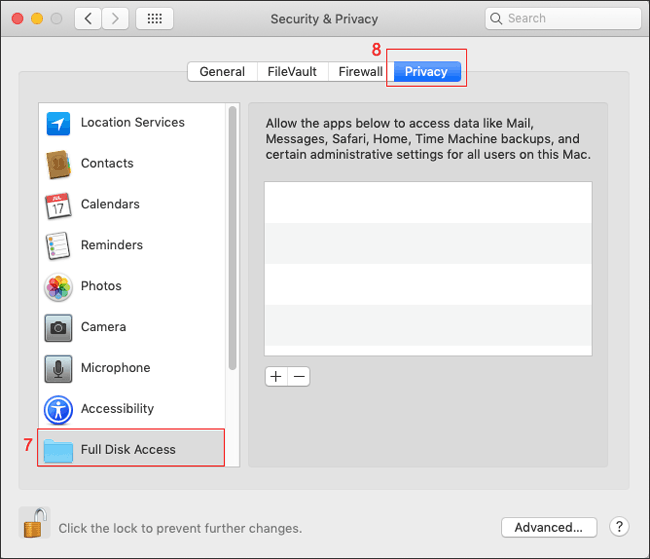Click the Photos pinwheel icon

tap(58, 287)
